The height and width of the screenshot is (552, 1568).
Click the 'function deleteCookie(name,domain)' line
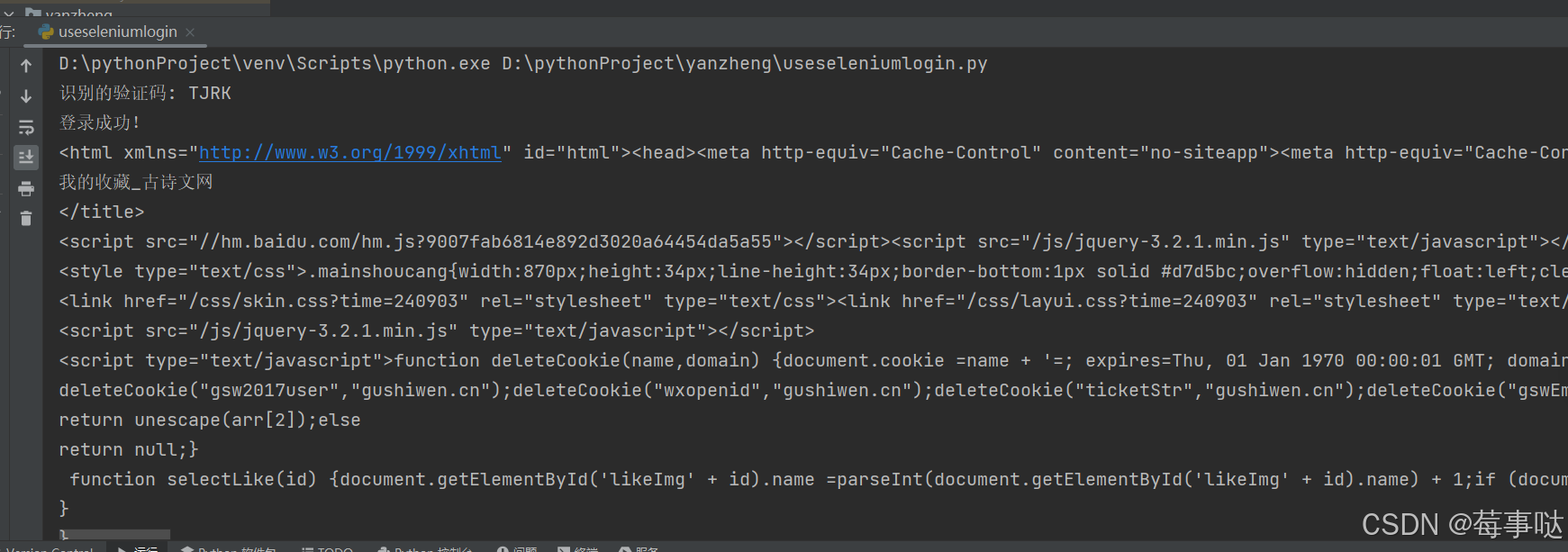pos(813,360)
